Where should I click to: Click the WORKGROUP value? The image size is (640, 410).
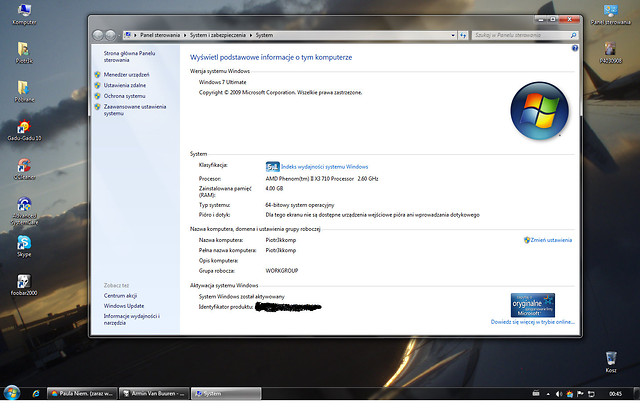pyautogui.click(x=282, y=270)
